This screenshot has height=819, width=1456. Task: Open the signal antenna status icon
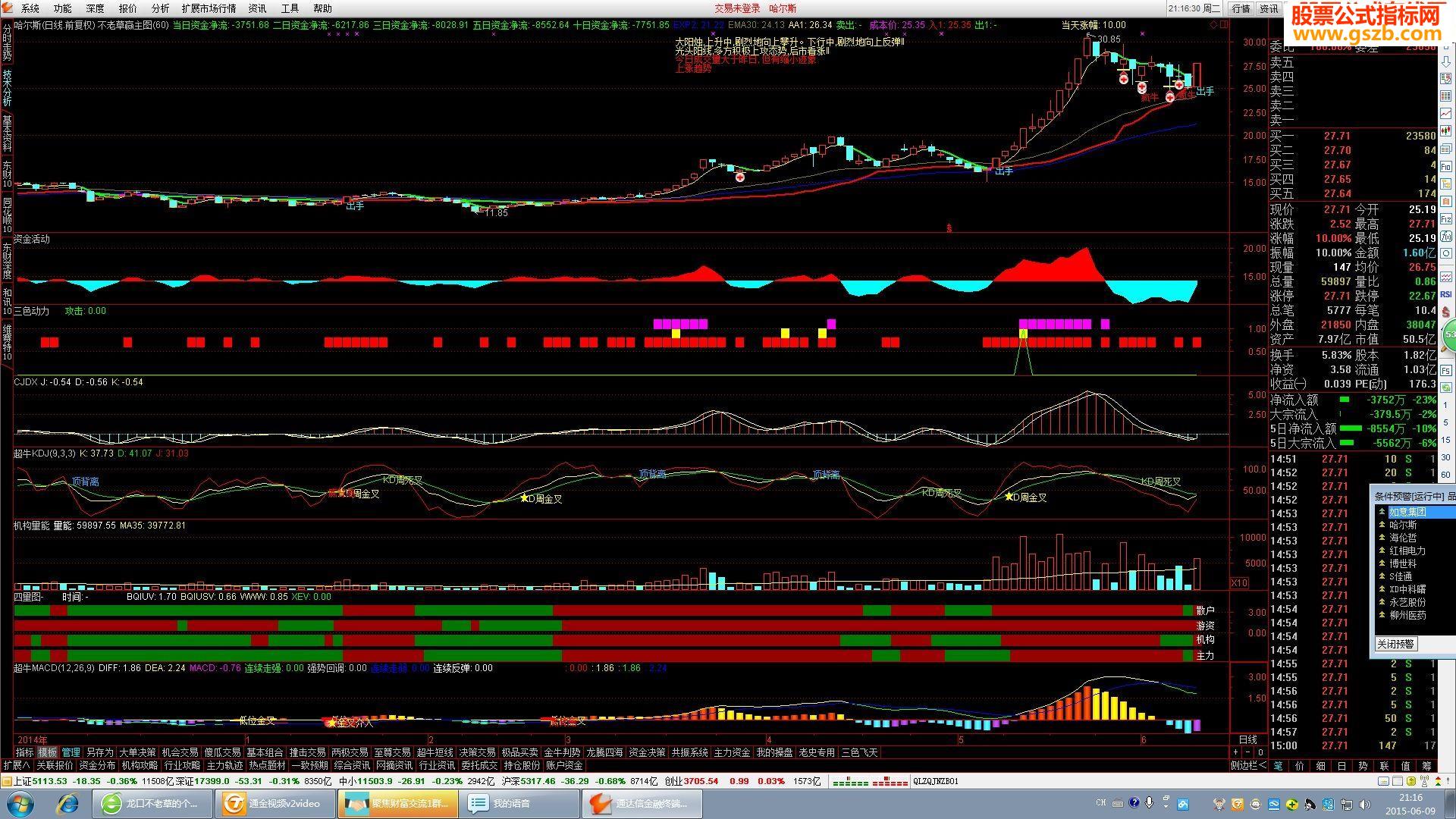click(x=1423, y=781)
